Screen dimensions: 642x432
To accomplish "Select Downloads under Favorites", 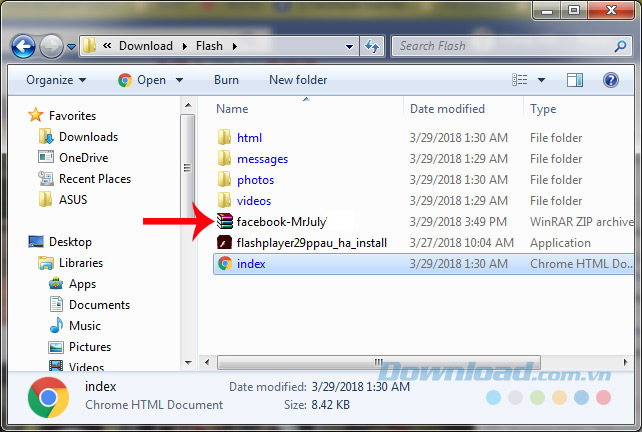I will click(x=88, y=137).
